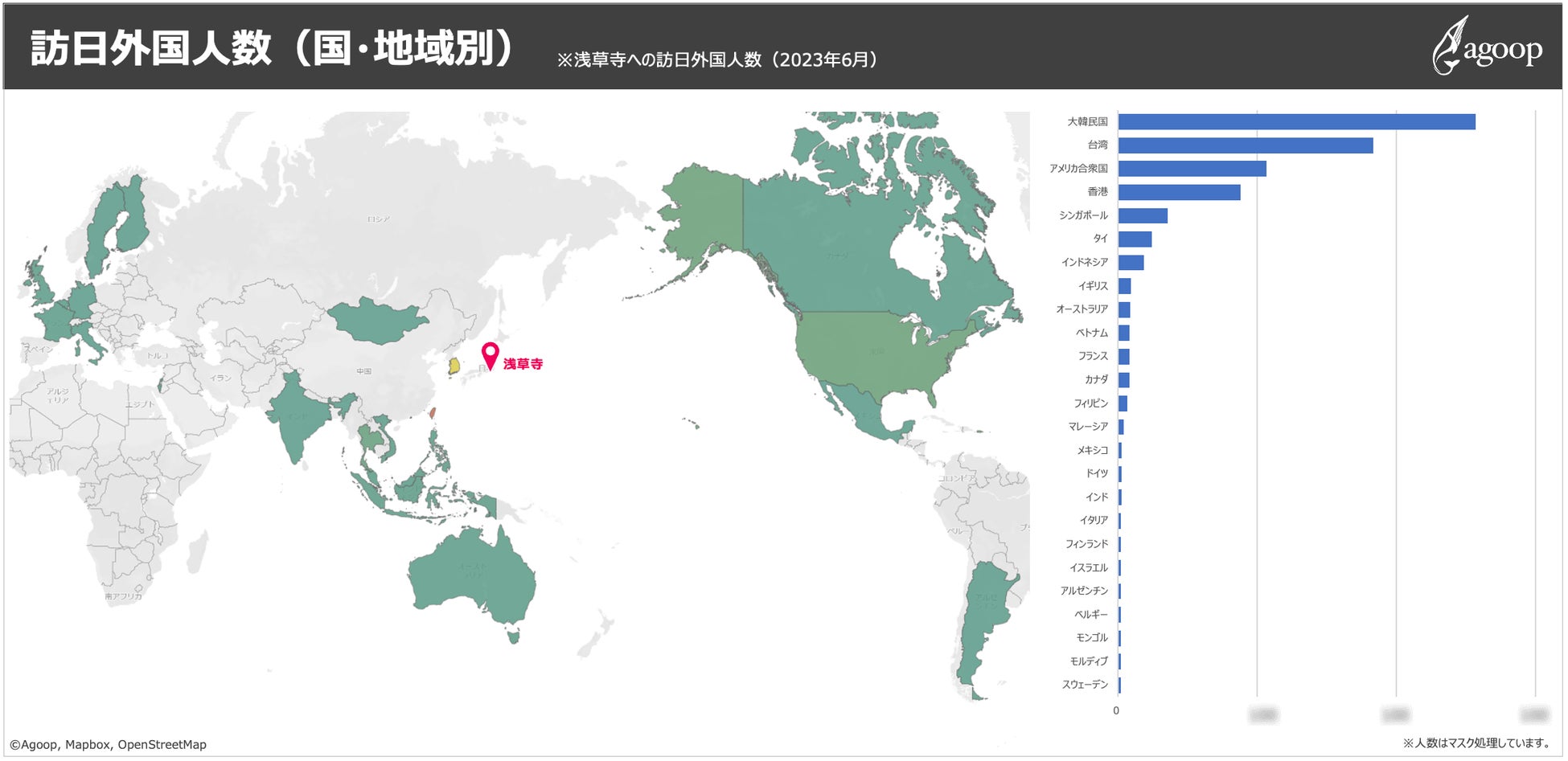Click the ロシア map label
The image size is (1568, 761).
[378, 219]
